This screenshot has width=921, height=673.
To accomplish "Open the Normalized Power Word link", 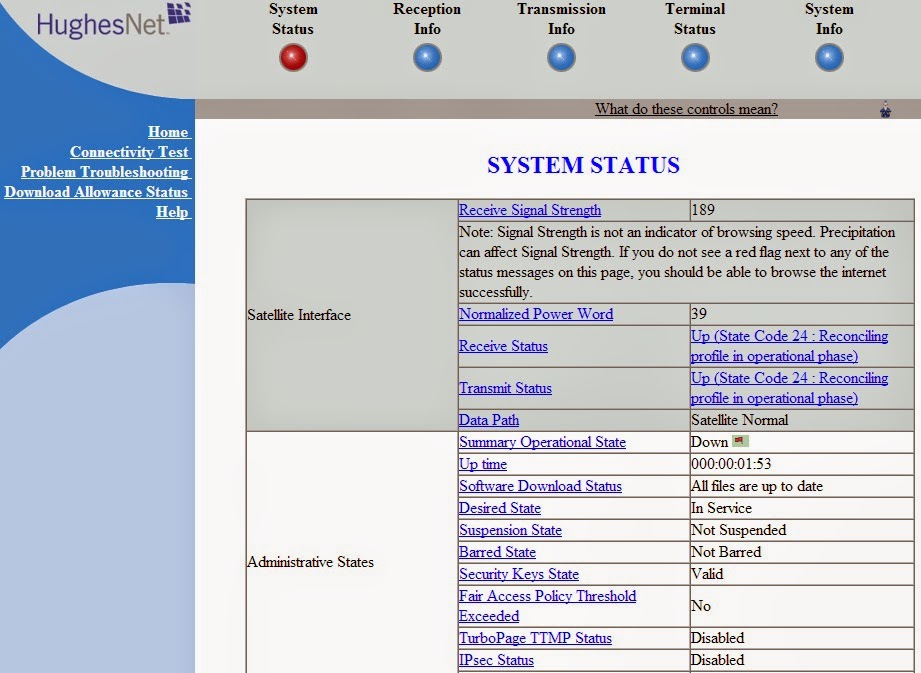I will 536,314.
